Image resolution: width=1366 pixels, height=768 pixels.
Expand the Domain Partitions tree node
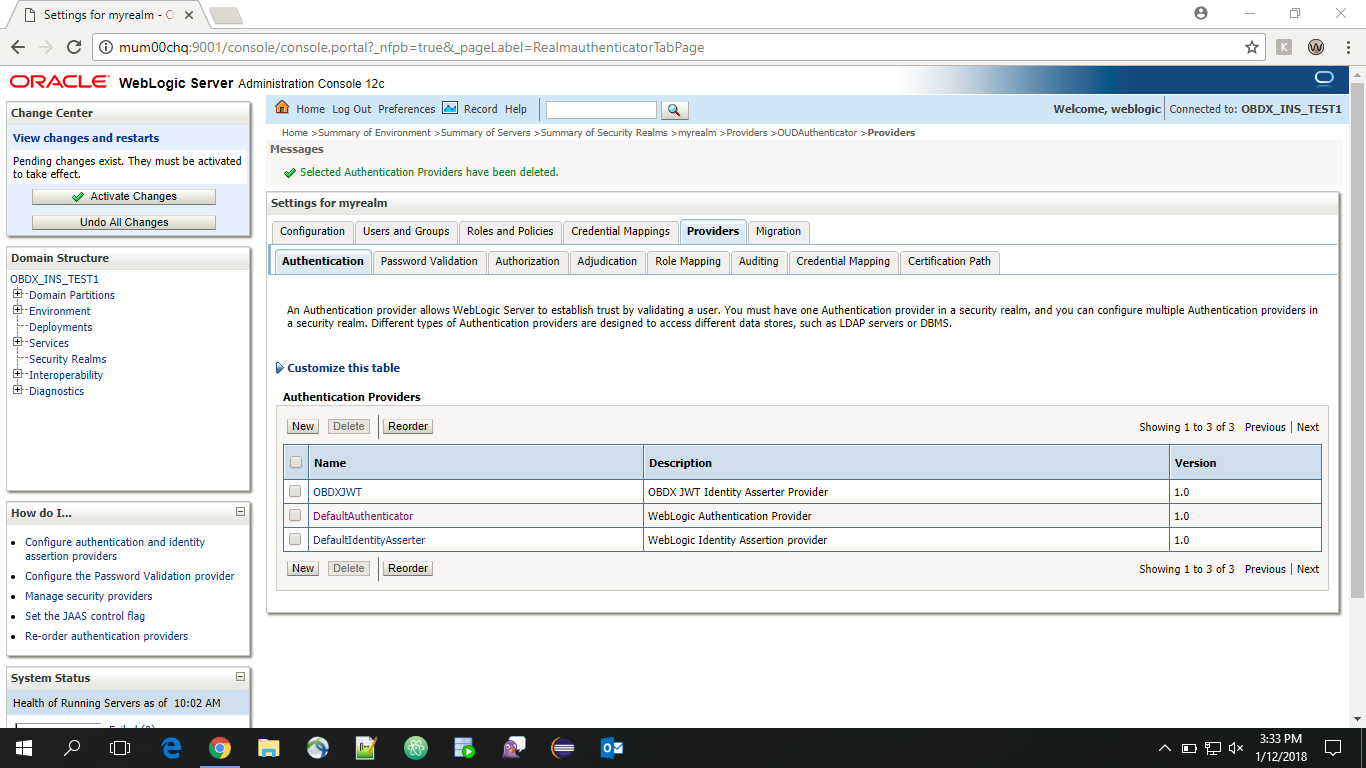click(x=18, y=294)
